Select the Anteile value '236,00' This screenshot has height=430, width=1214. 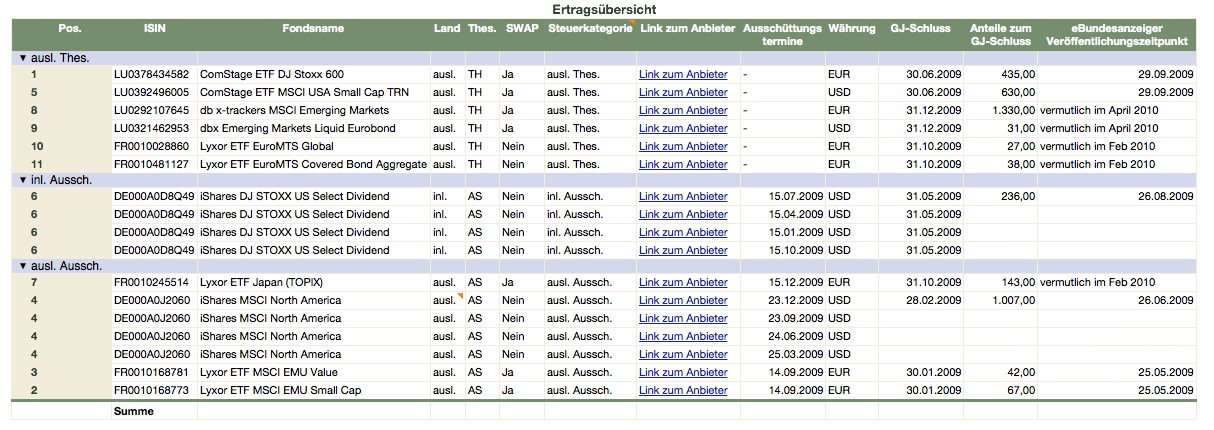coord(1019,196)
